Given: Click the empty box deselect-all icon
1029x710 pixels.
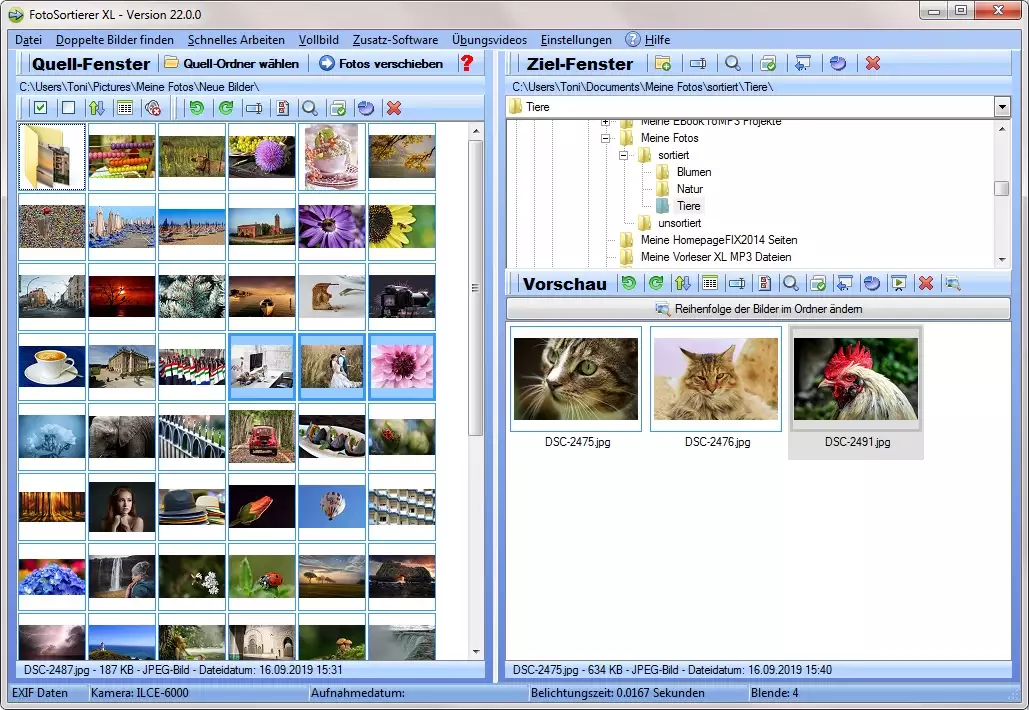Looking at the screenshot, I should pos(68,108).
